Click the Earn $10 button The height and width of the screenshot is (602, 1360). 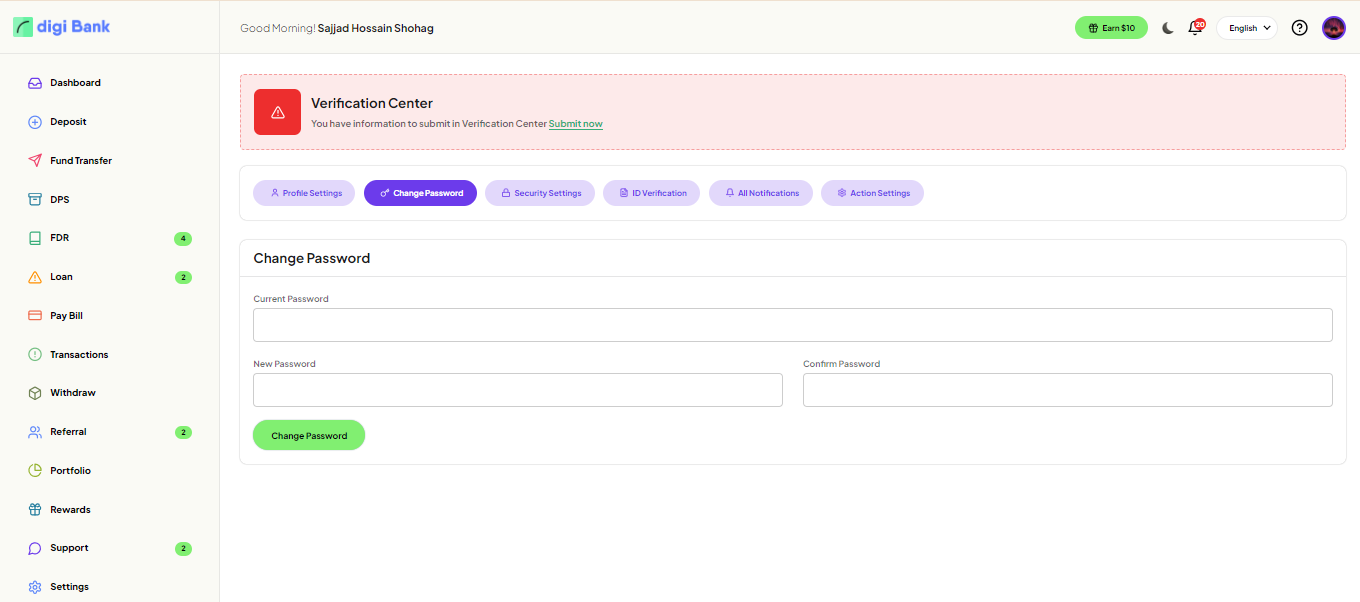click(x=1111, y=28)
